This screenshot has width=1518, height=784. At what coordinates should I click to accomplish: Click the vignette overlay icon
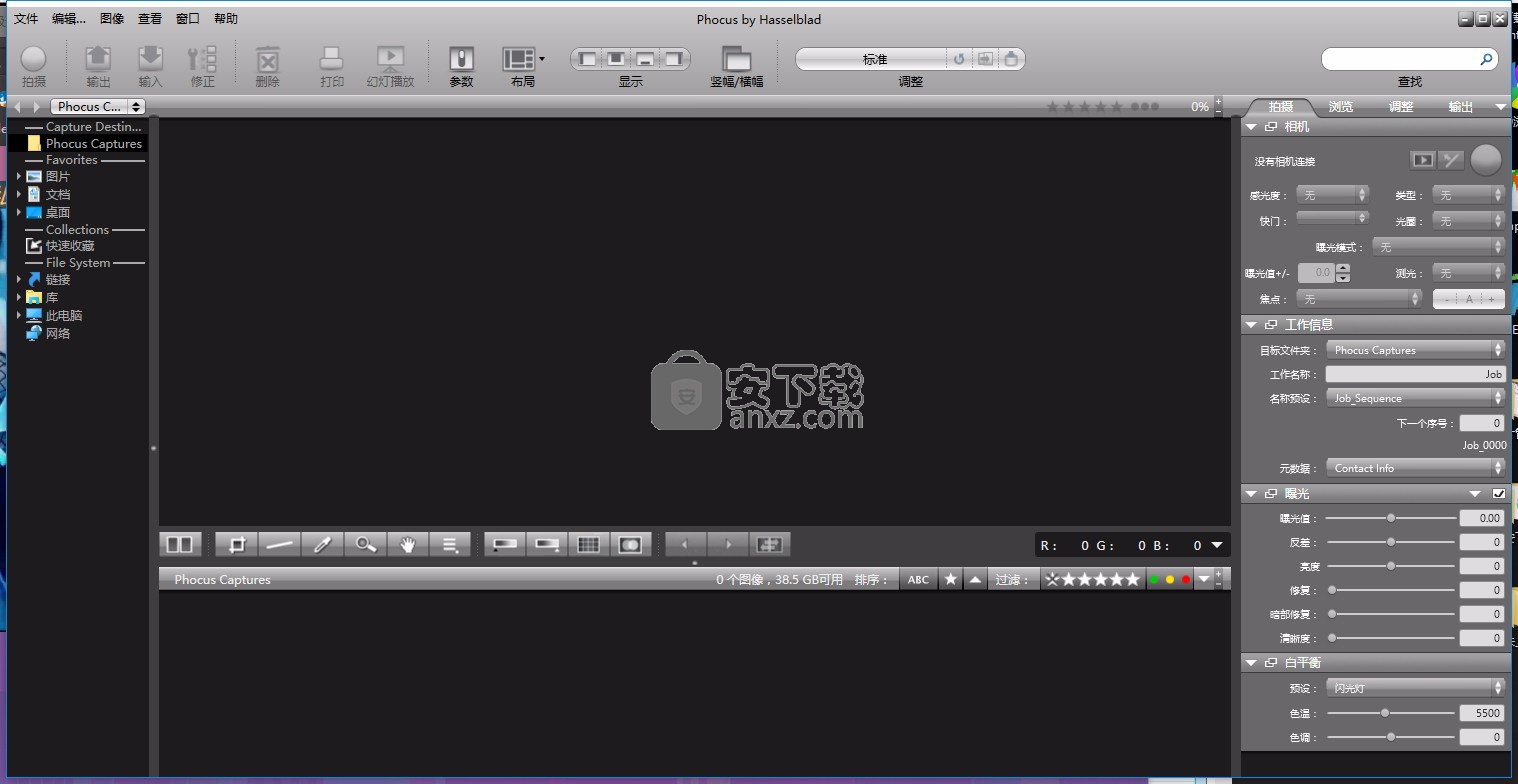(x=631, y=544)
